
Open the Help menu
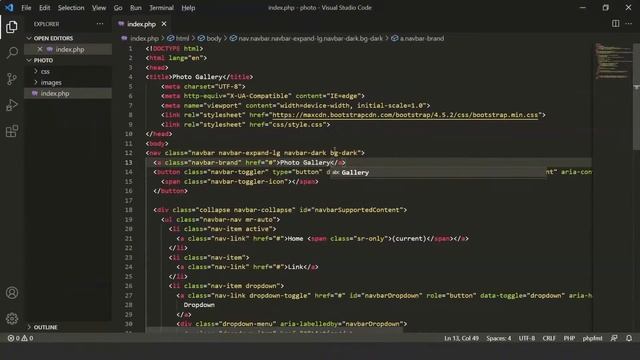pos(188,8)
